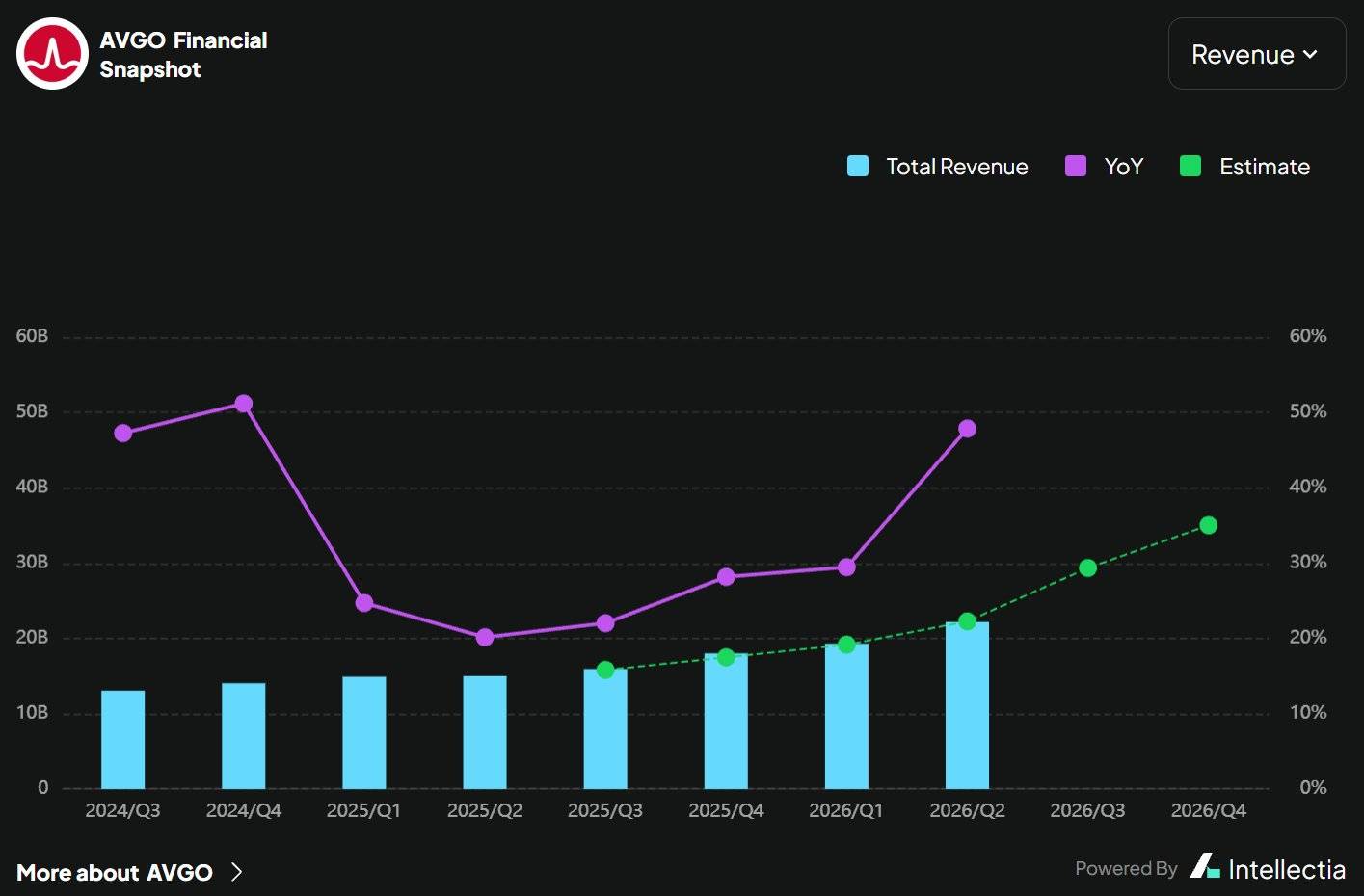Click the 2026/Q3 x-axis label
1364x896 pixels.
tap(1087, 811)
